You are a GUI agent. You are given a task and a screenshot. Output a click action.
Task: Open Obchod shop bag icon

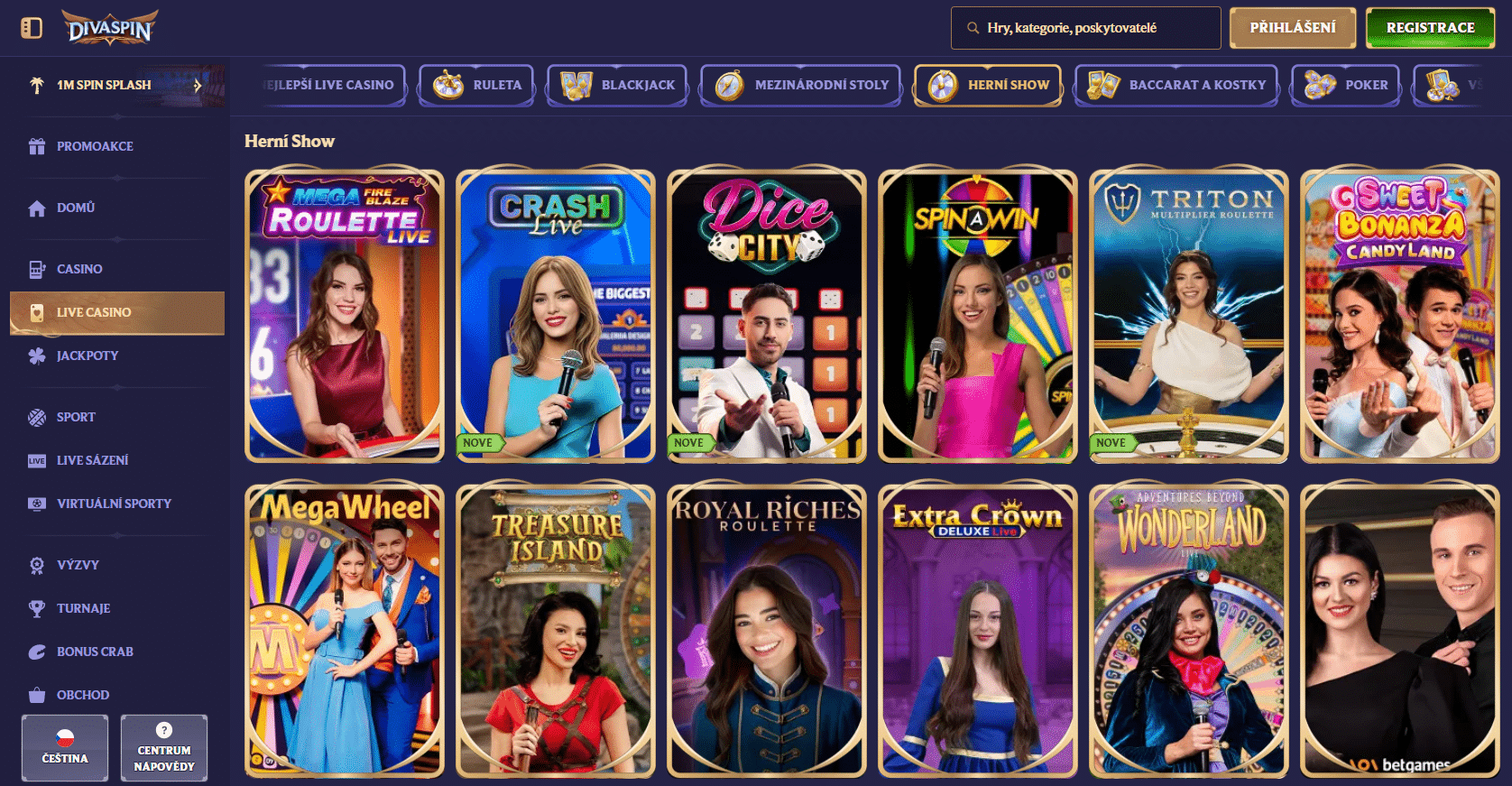[x=37, y=695]
